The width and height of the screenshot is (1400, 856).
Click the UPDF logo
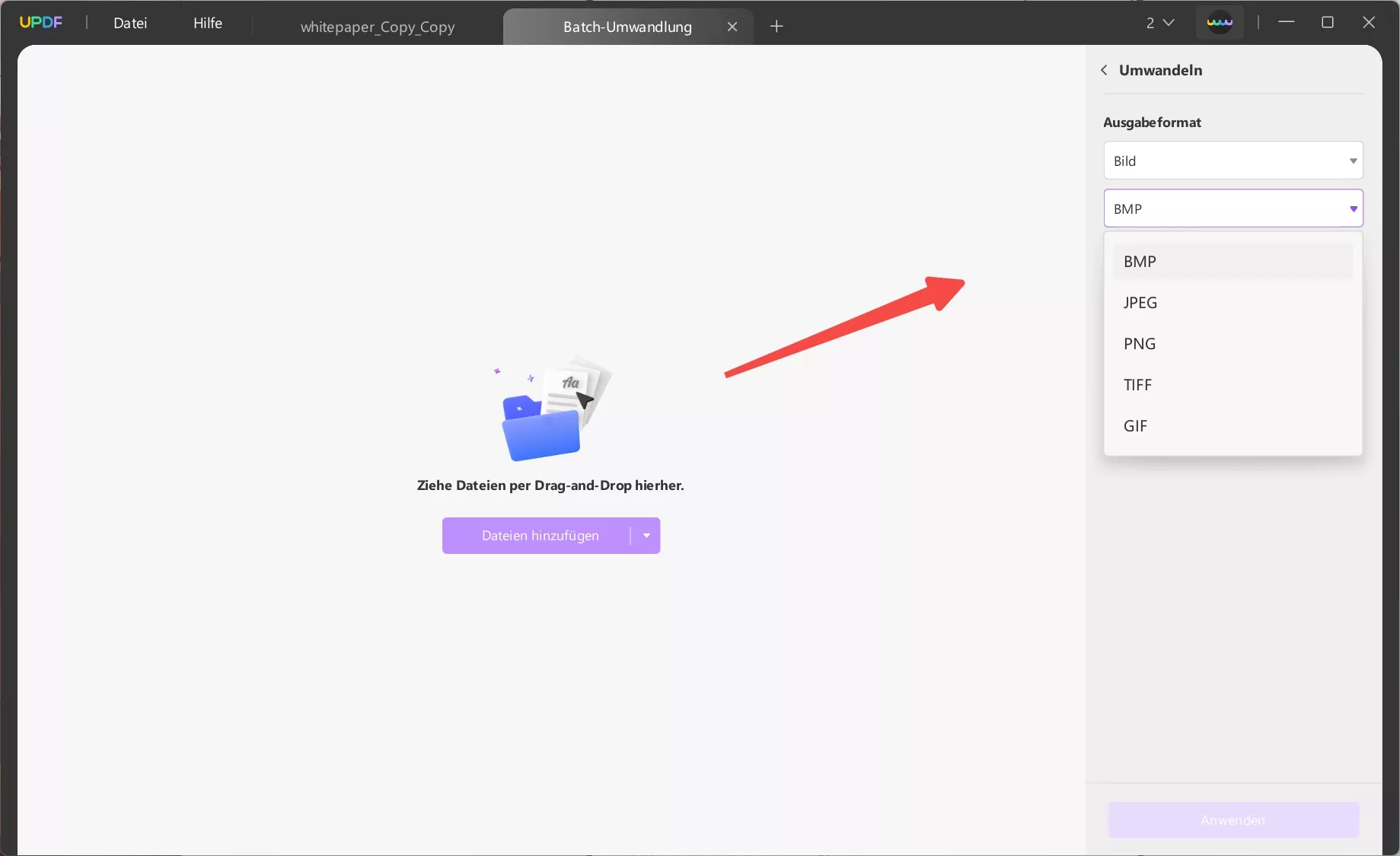41,22
